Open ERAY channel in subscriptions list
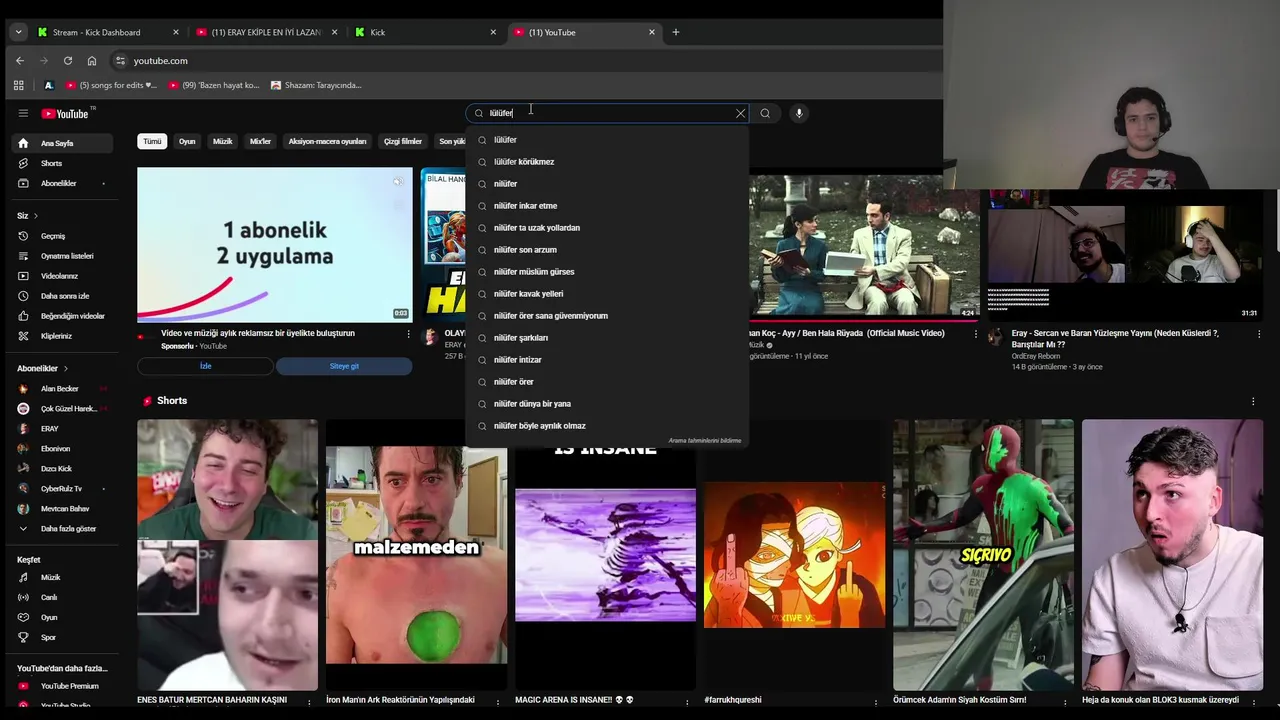Screen dimensions: 1280x720 tap(64, 428)
